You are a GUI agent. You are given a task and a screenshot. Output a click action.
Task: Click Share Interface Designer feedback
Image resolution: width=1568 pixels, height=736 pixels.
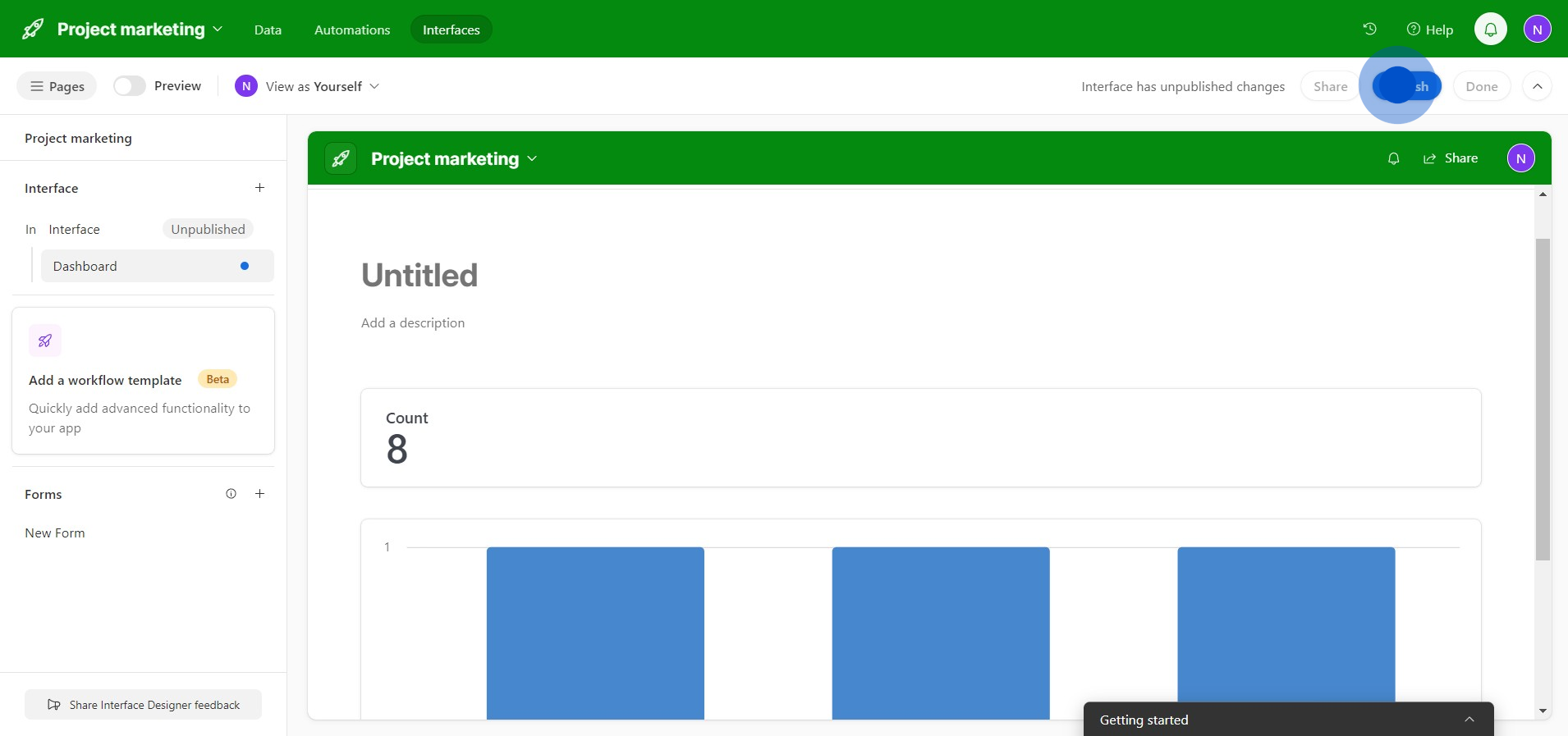(143, 705)
